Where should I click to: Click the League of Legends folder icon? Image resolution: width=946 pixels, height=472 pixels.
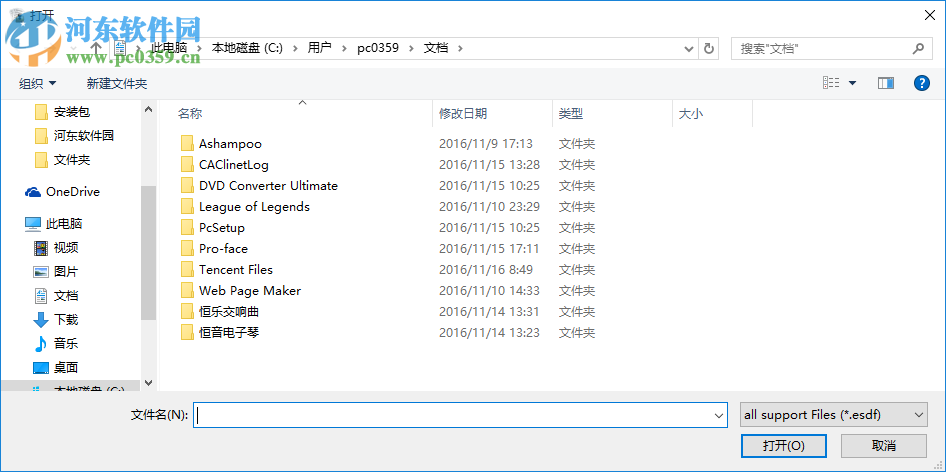[187, 206]
